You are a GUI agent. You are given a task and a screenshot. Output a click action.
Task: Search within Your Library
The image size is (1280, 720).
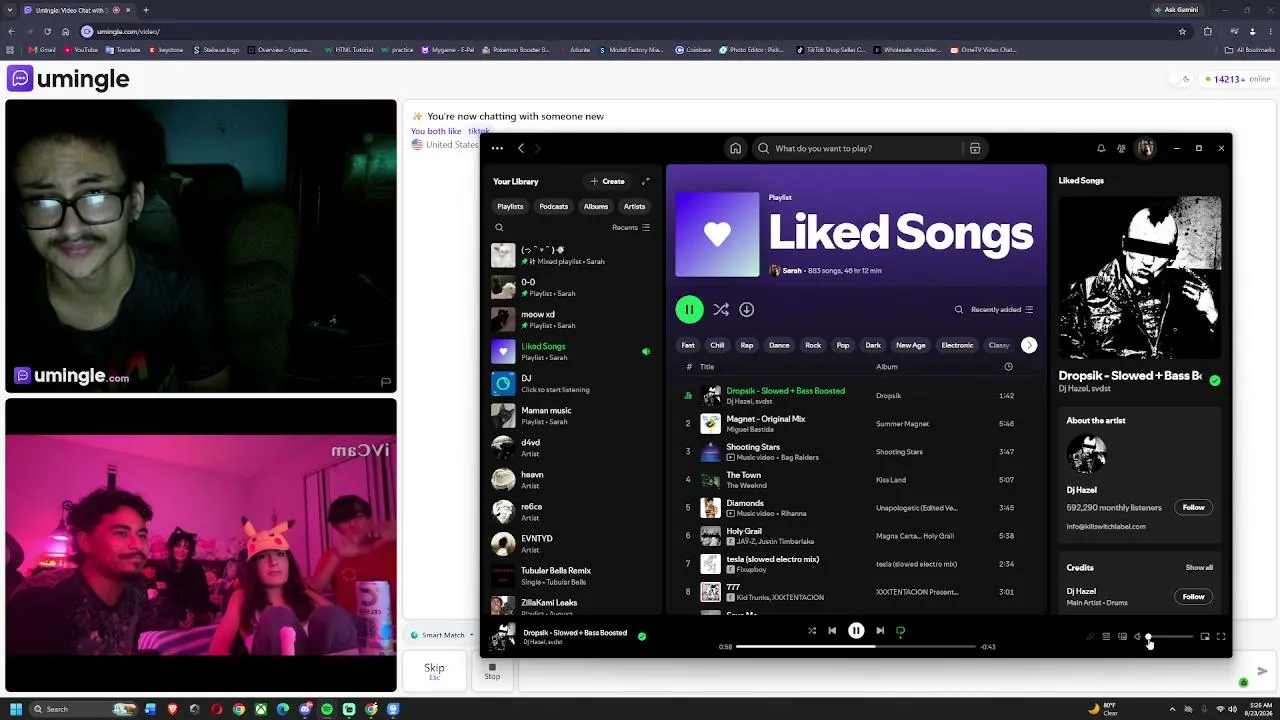coord(499,227)
